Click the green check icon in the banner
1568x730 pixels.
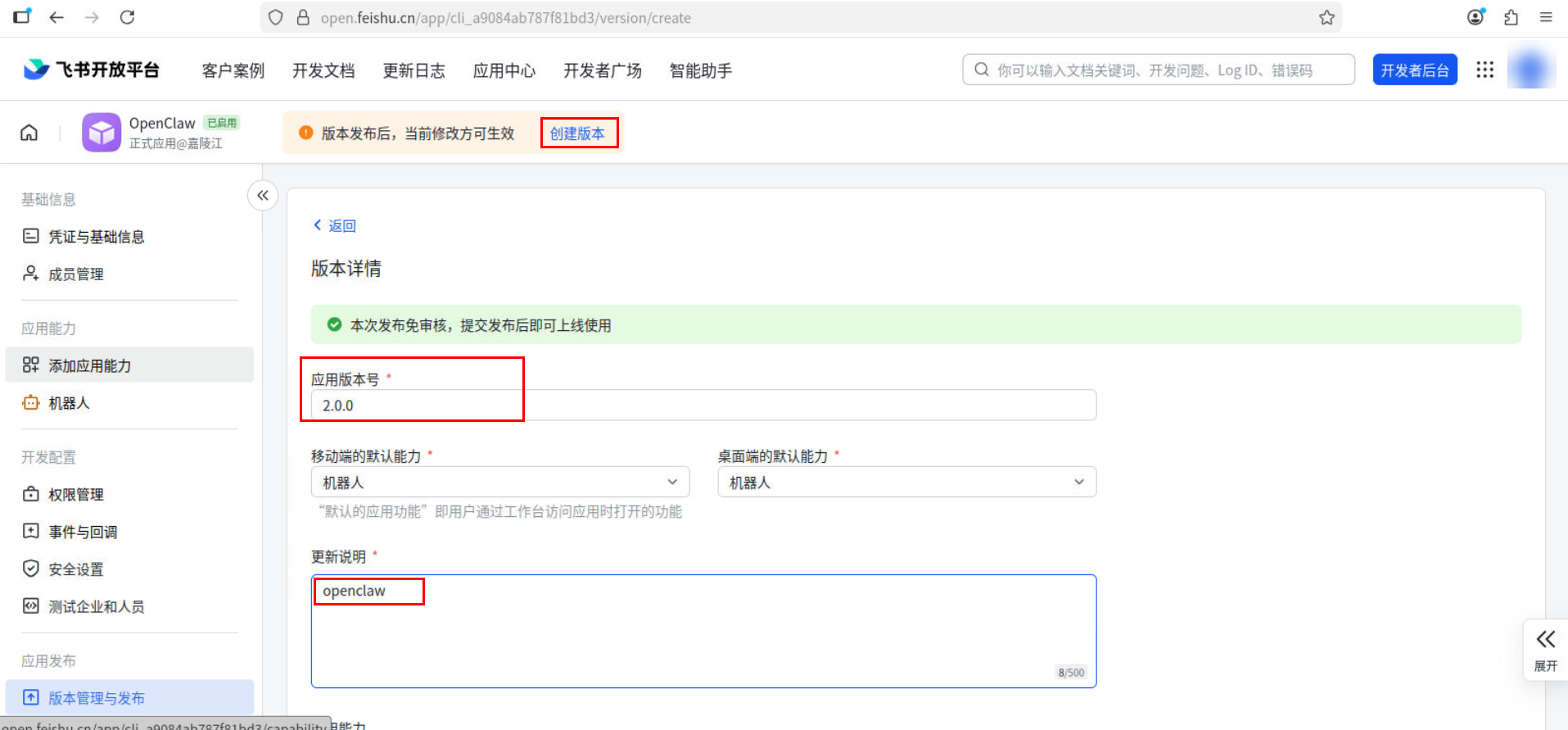(334, 324)
